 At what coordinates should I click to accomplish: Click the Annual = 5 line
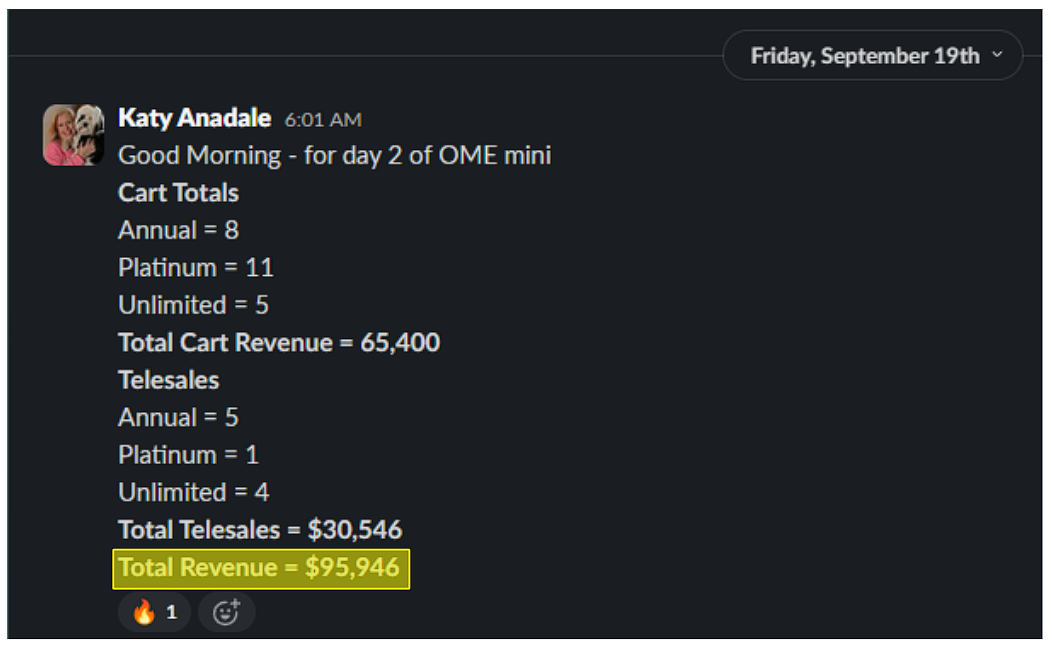click(178, 418)
